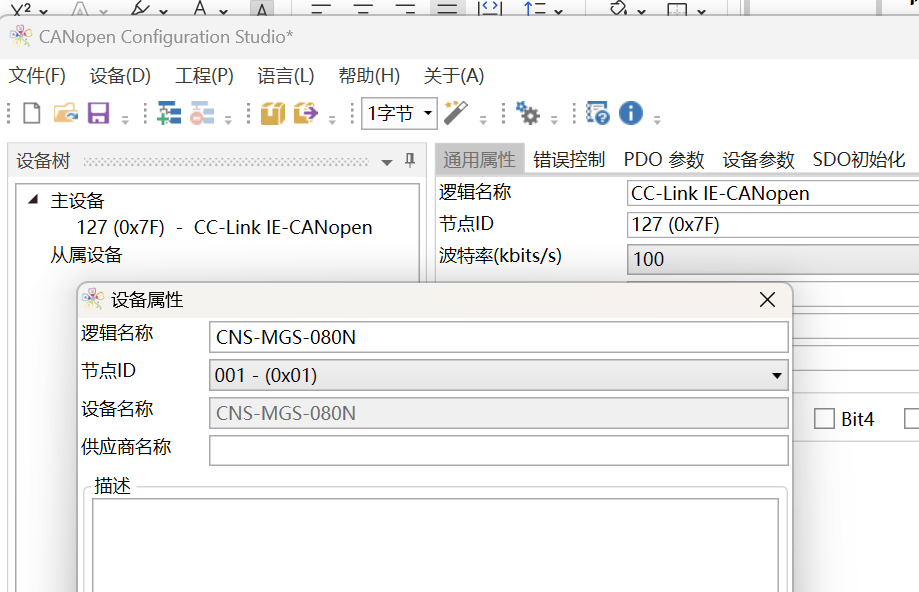
Task: Open the 设备(D) menu
Action: (120, 76)
